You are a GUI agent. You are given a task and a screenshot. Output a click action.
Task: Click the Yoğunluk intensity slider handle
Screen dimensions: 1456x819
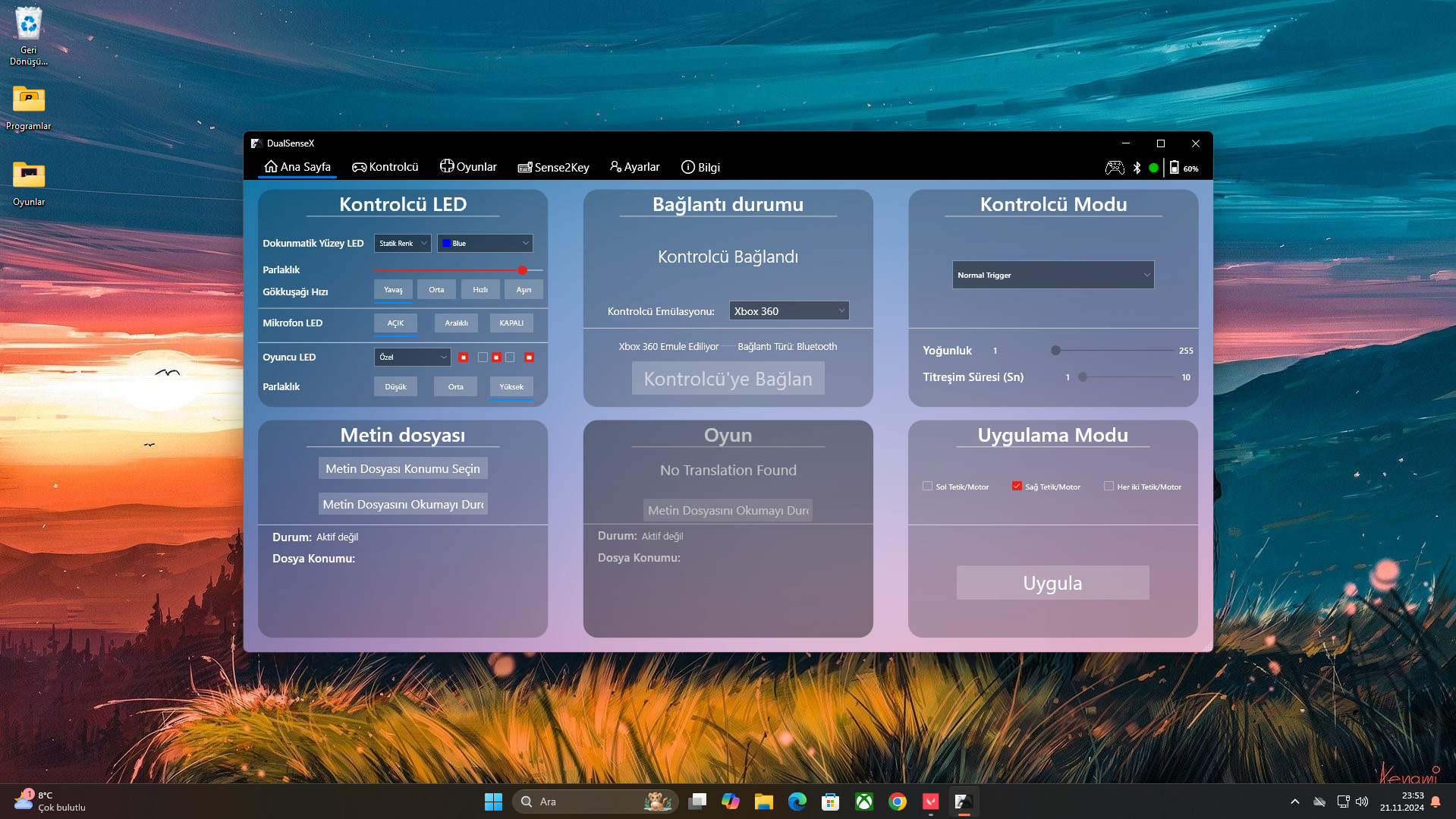pyautogui.click(x=1055, y=351)
